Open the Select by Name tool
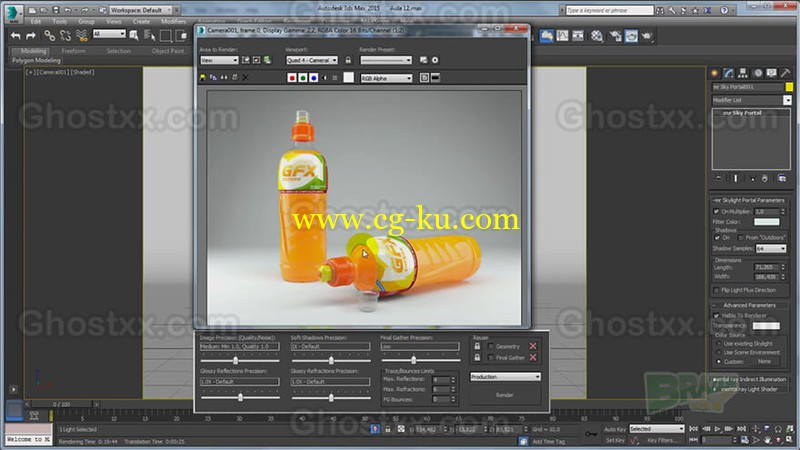Screen dimensions: 800x450 149,35
